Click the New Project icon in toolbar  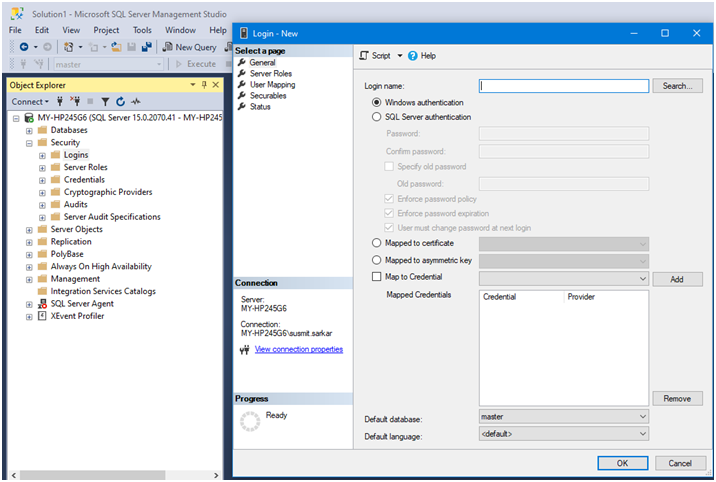tap(68, 47)
